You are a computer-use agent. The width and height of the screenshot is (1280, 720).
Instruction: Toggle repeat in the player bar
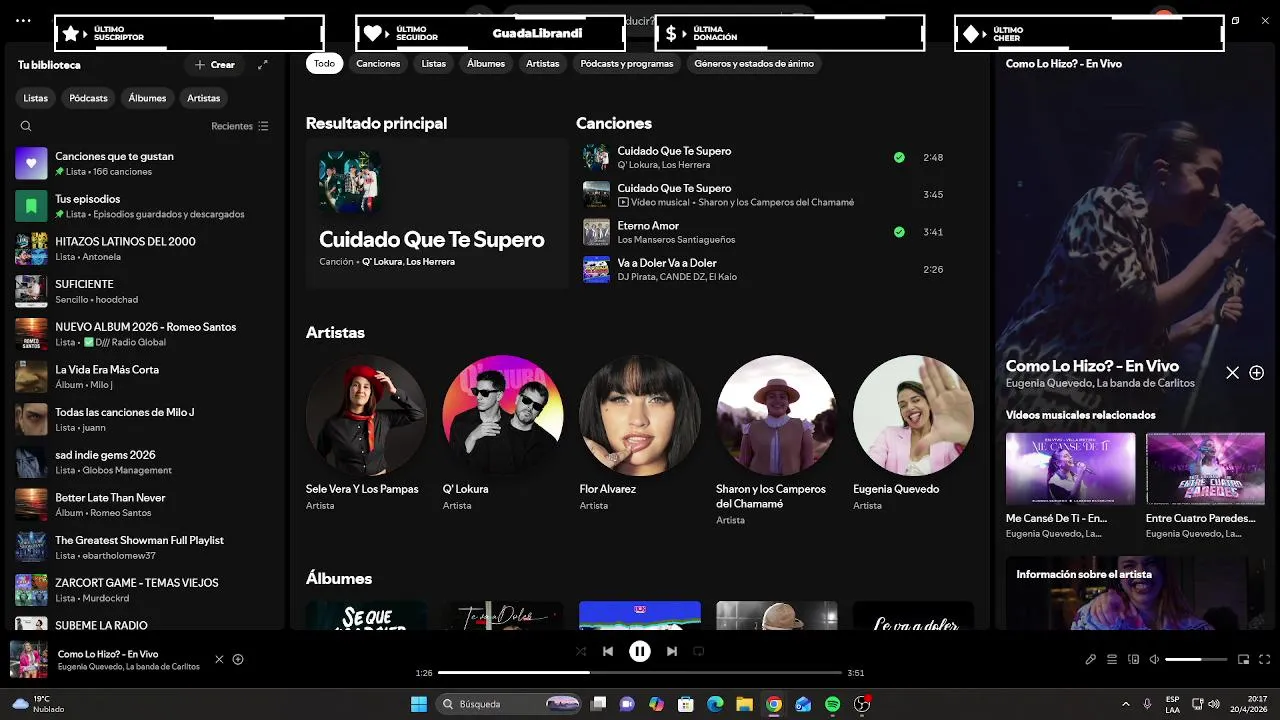pyautogui.click(x=699, y=651)
